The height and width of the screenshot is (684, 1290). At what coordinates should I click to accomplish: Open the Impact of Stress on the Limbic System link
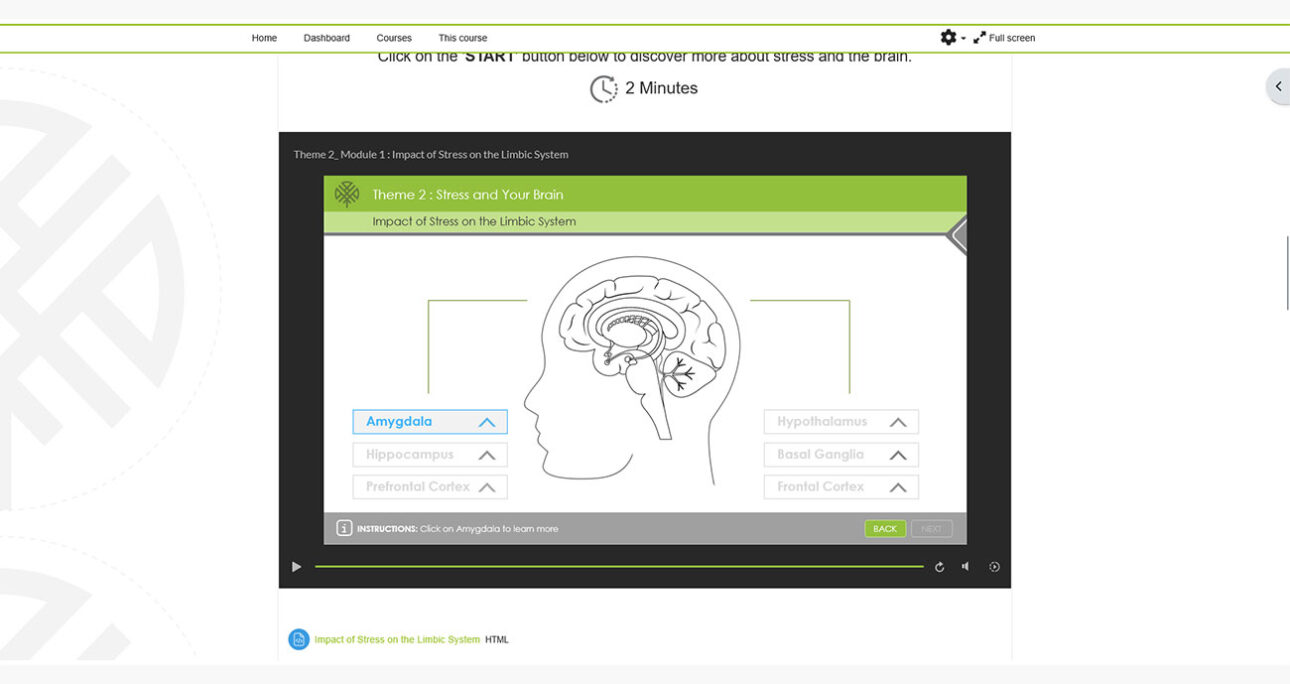click(x=396, y=638)
